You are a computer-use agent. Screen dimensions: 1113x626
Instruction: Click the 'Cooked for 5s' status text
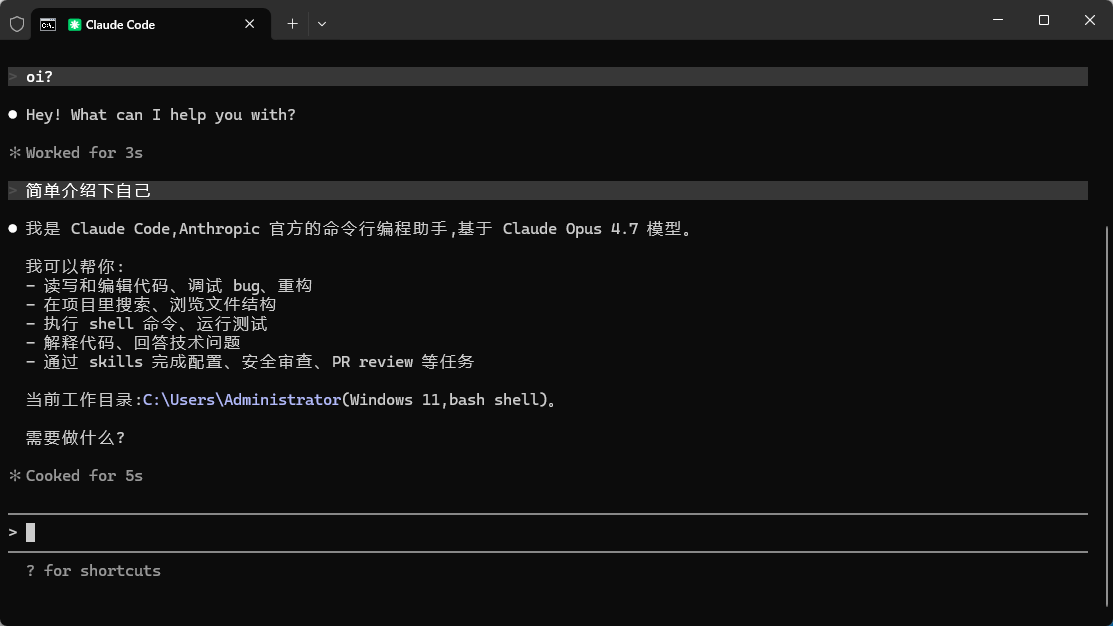coord(84,476)
